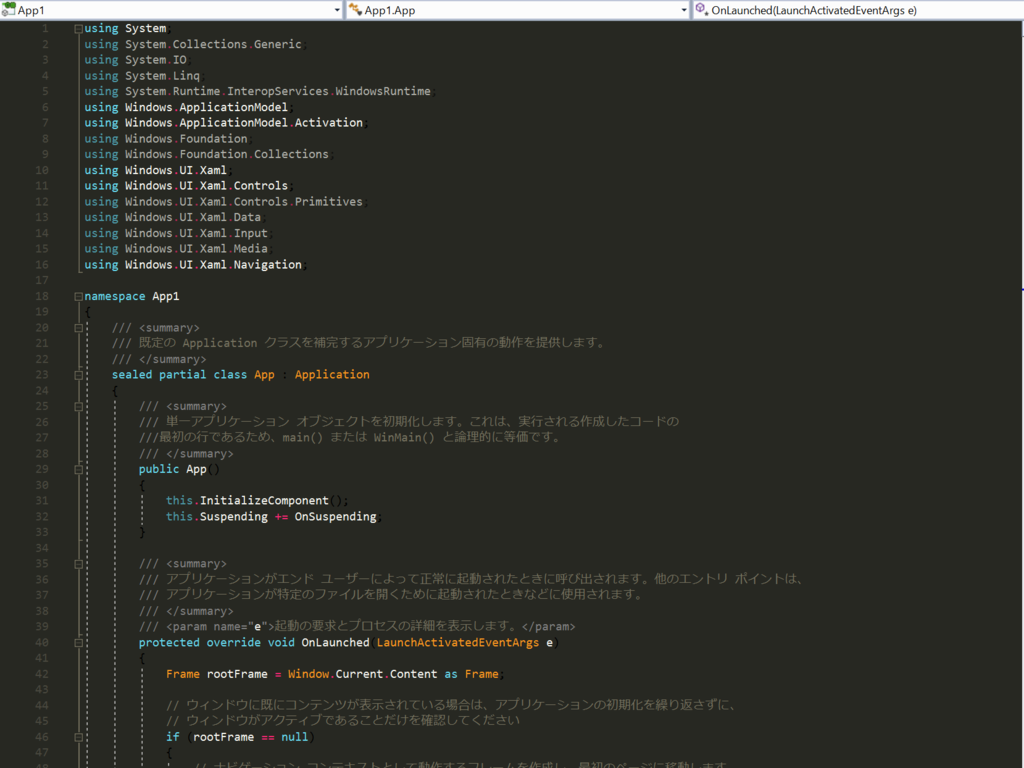Viewport: 1024px width, 768px height.
Task: Click 'Windows.UI.Xaml.Navigation' text
Action: click(213, 264)
